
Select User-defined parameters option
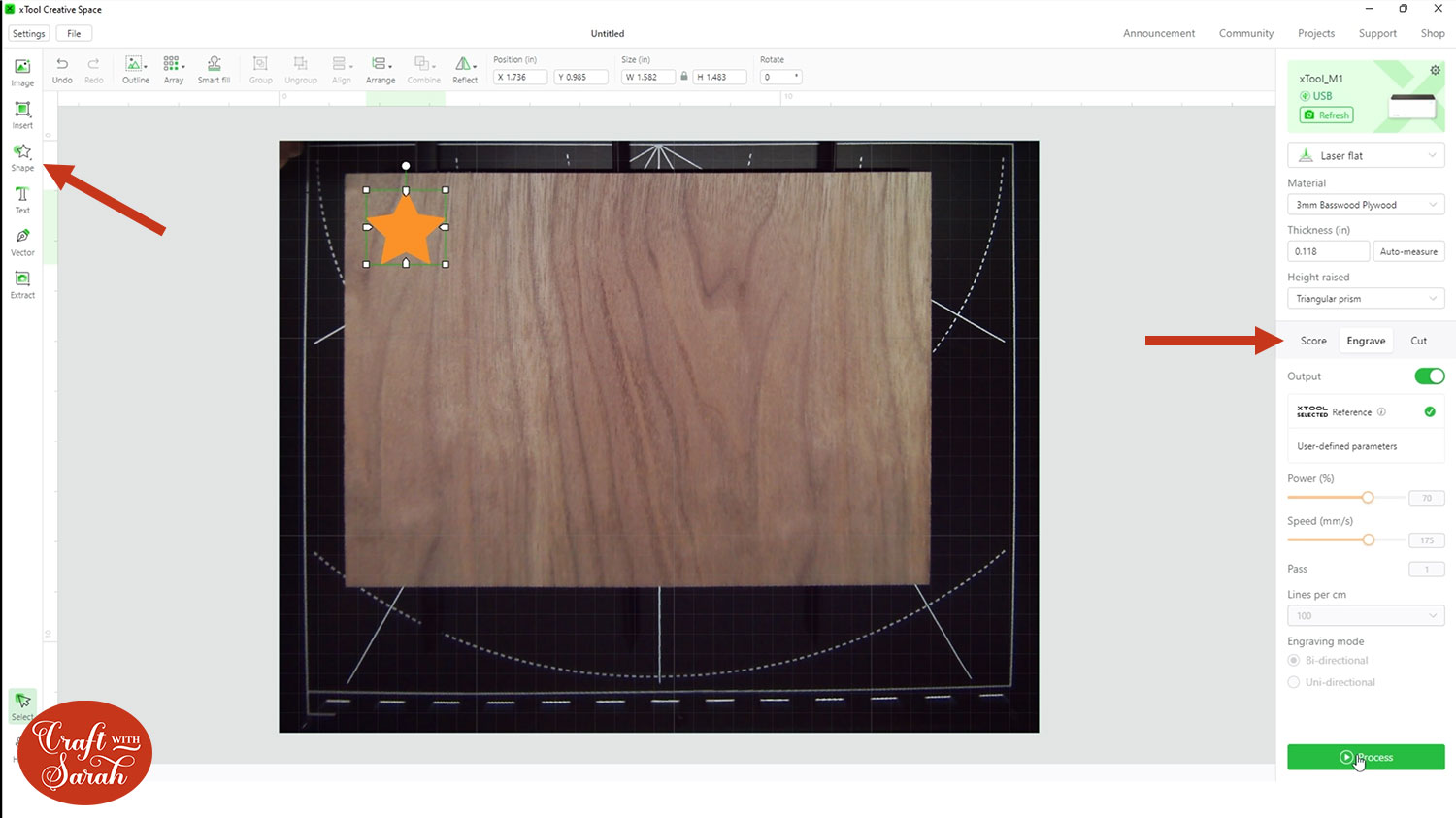pyautogui.click(x=1366, y=446)
